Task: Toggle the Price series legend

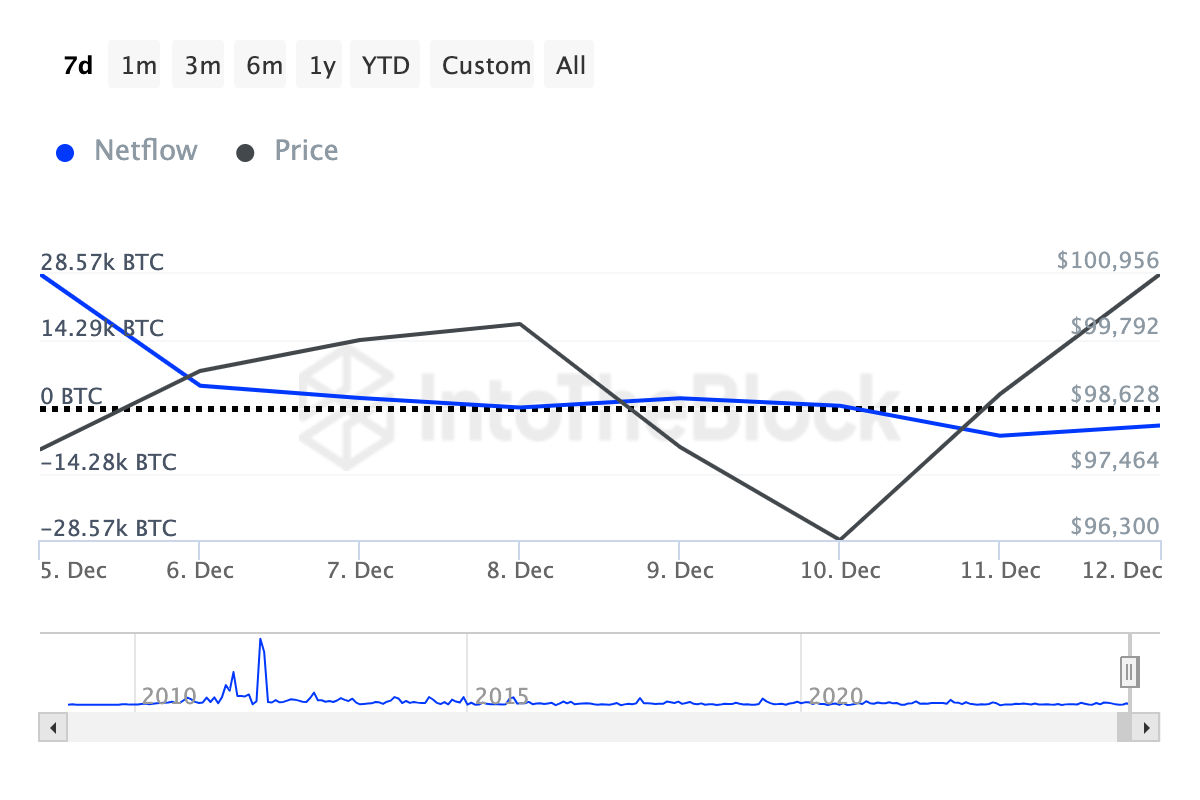Action: coord(306,151)
